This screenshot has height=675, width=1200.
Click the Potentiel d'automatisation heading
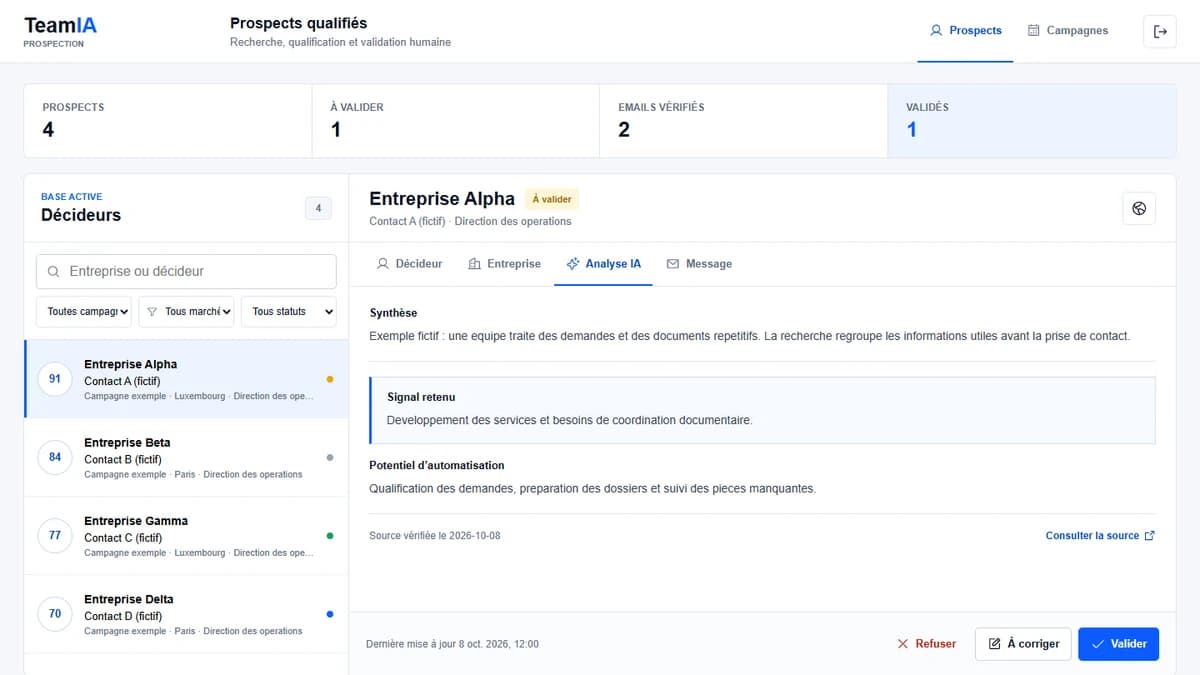(x=437, y=465)
